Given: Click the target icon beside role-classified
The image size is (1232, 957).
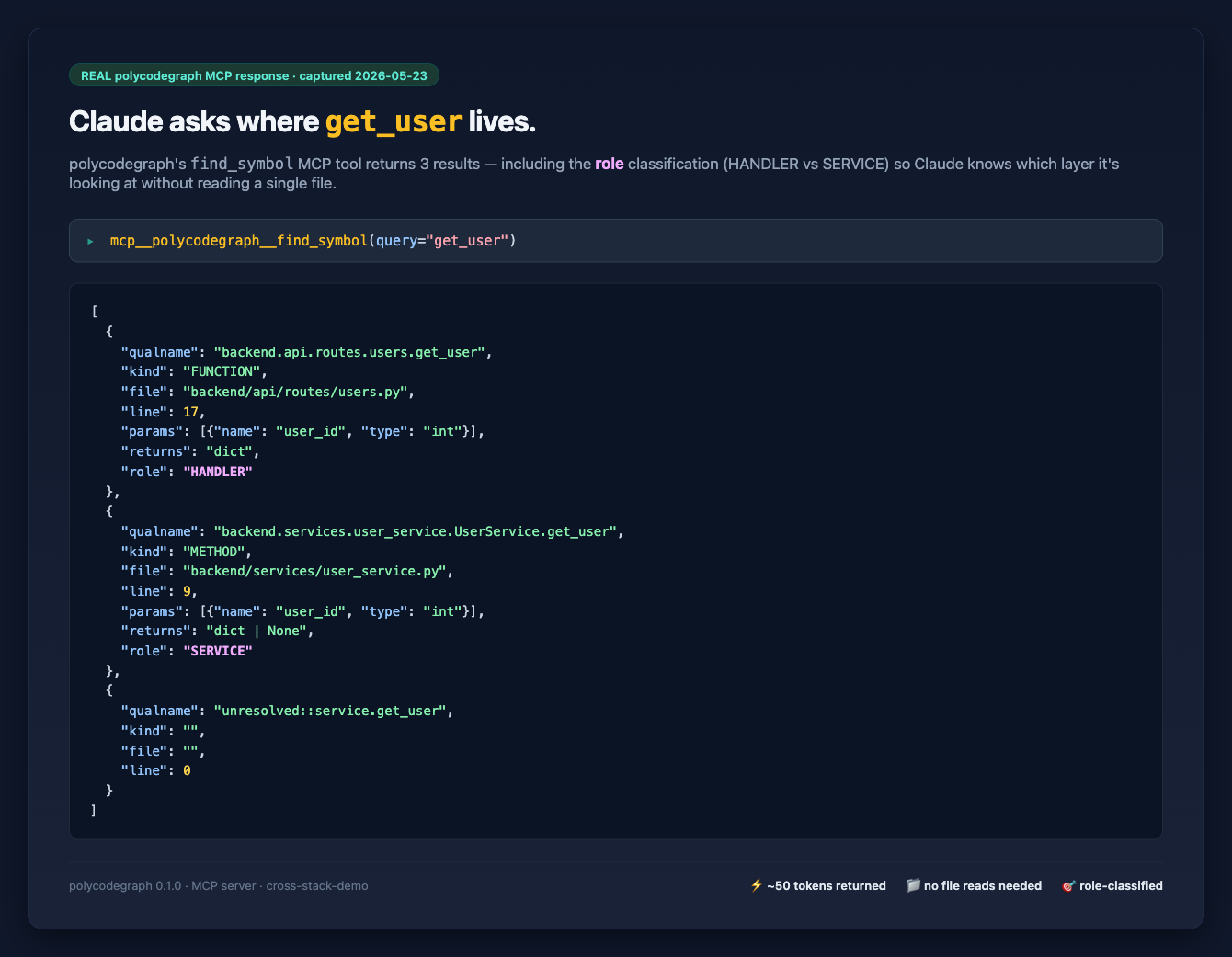Looking at the screenshot, I should coord(1069,885).
